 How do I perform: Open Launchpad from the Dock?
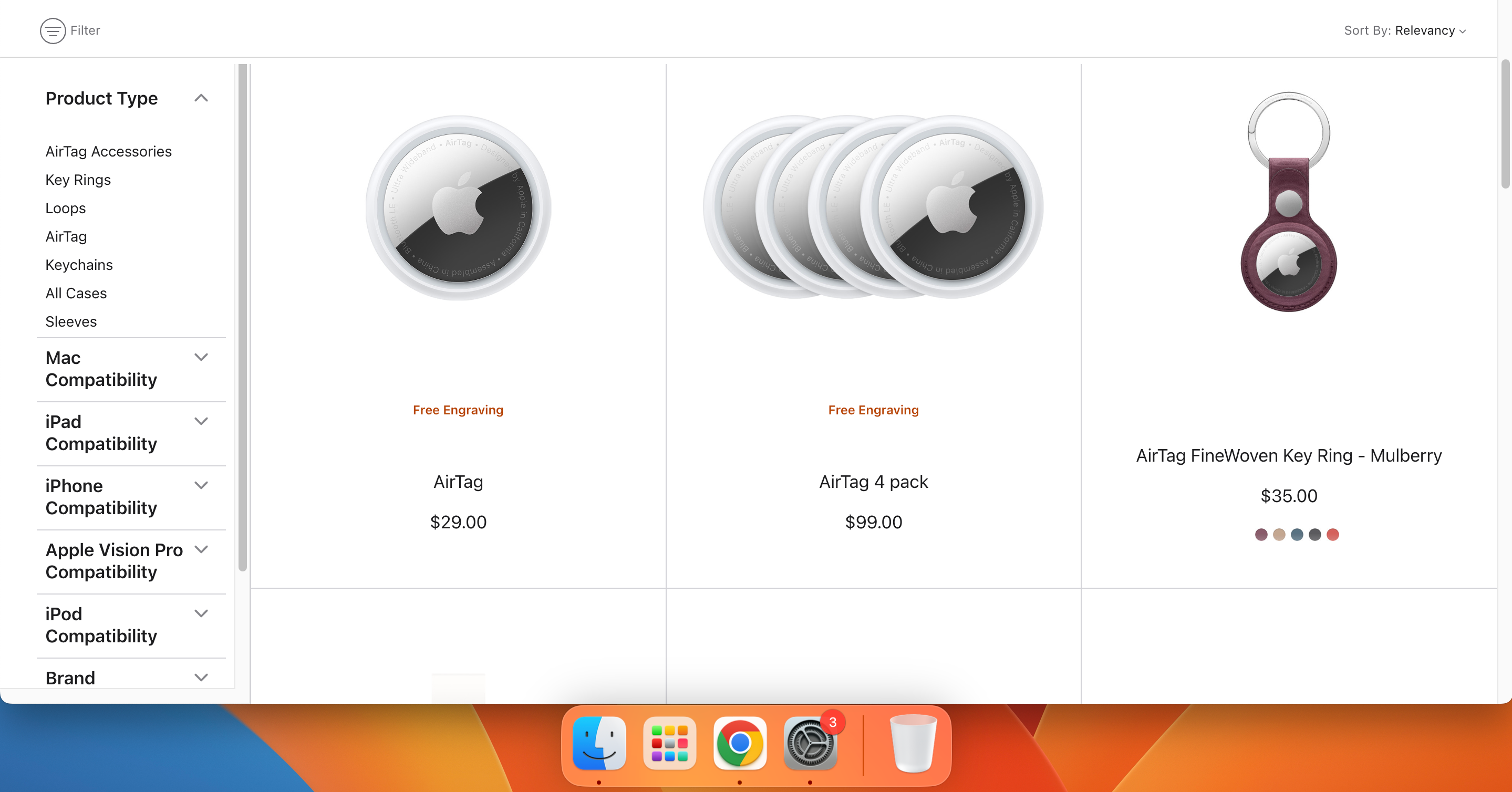(x=669, y=744)
